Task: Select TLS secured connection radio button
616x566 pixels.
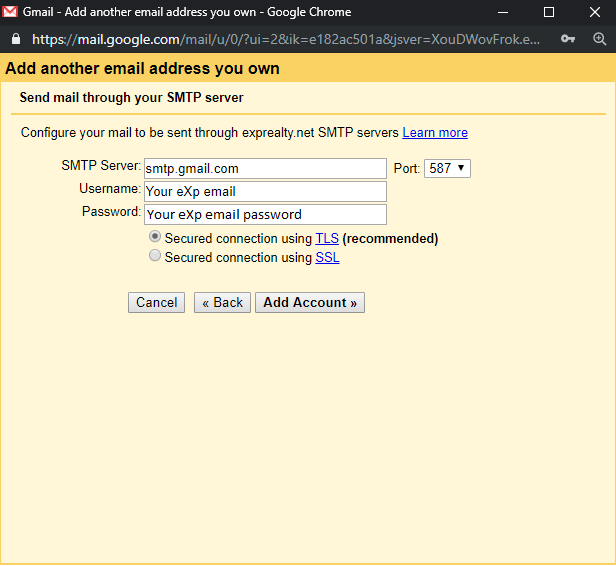Action: pyautogui.click(x=155, y=237)
